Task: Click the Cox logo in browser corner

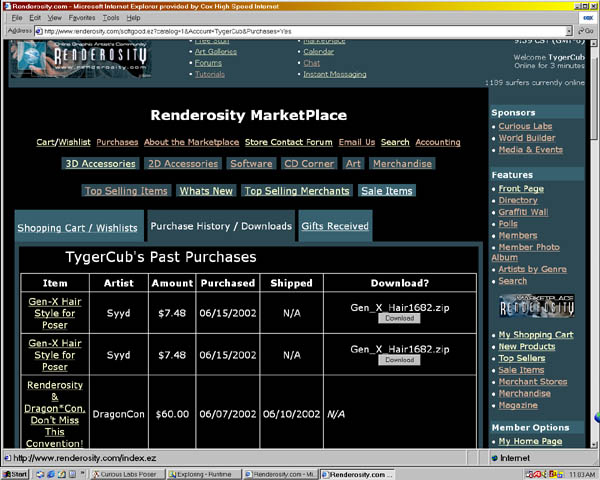Action: (x=585, y=17)
